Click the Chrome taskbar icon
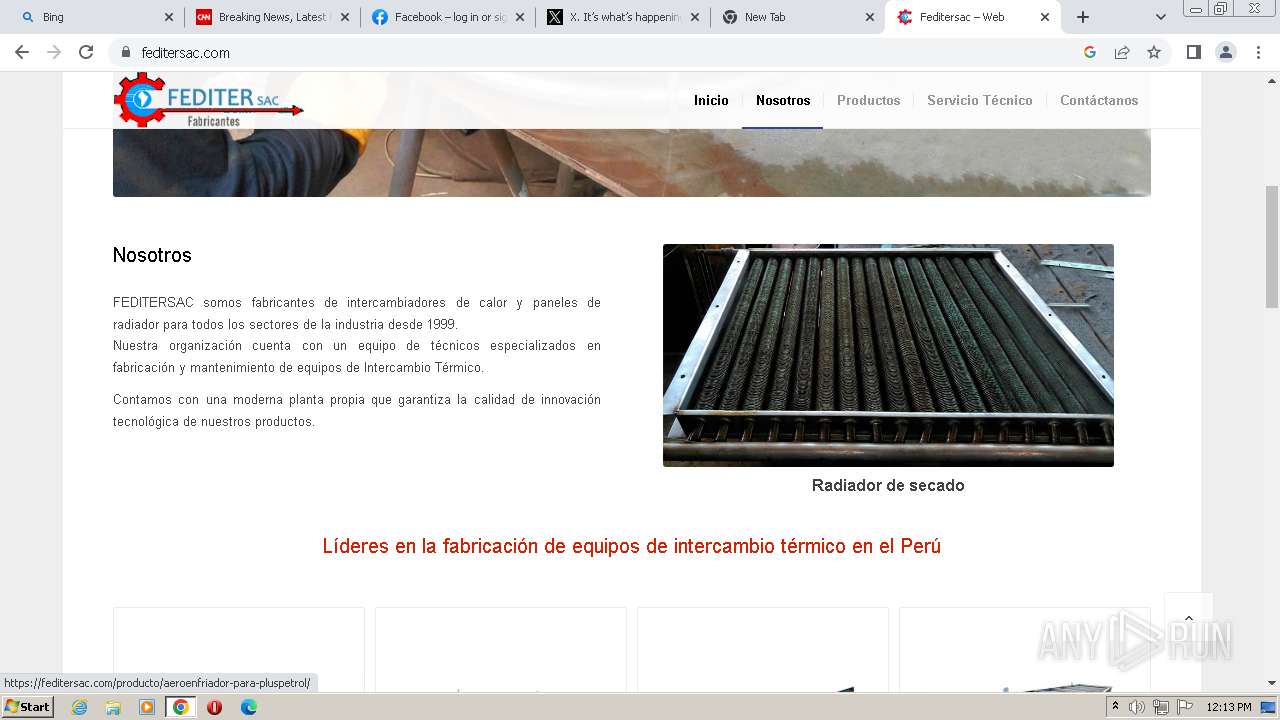This screenshot has height=720, width=1280. (x=181, y=707)
